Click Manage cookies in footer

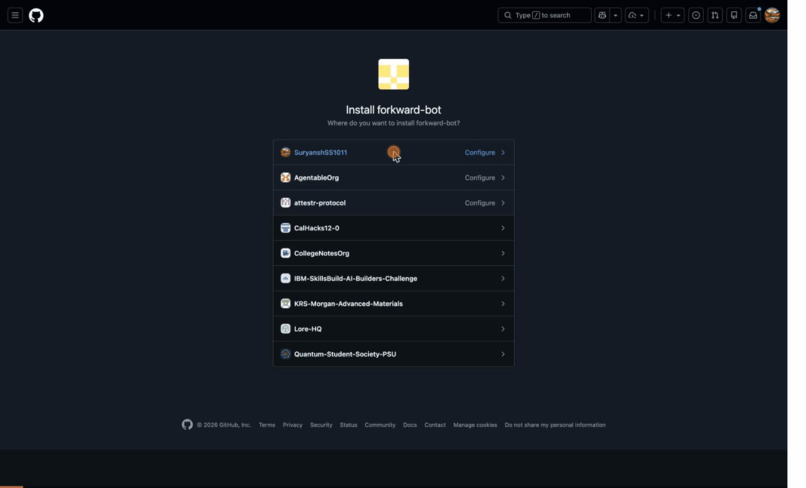475,425
